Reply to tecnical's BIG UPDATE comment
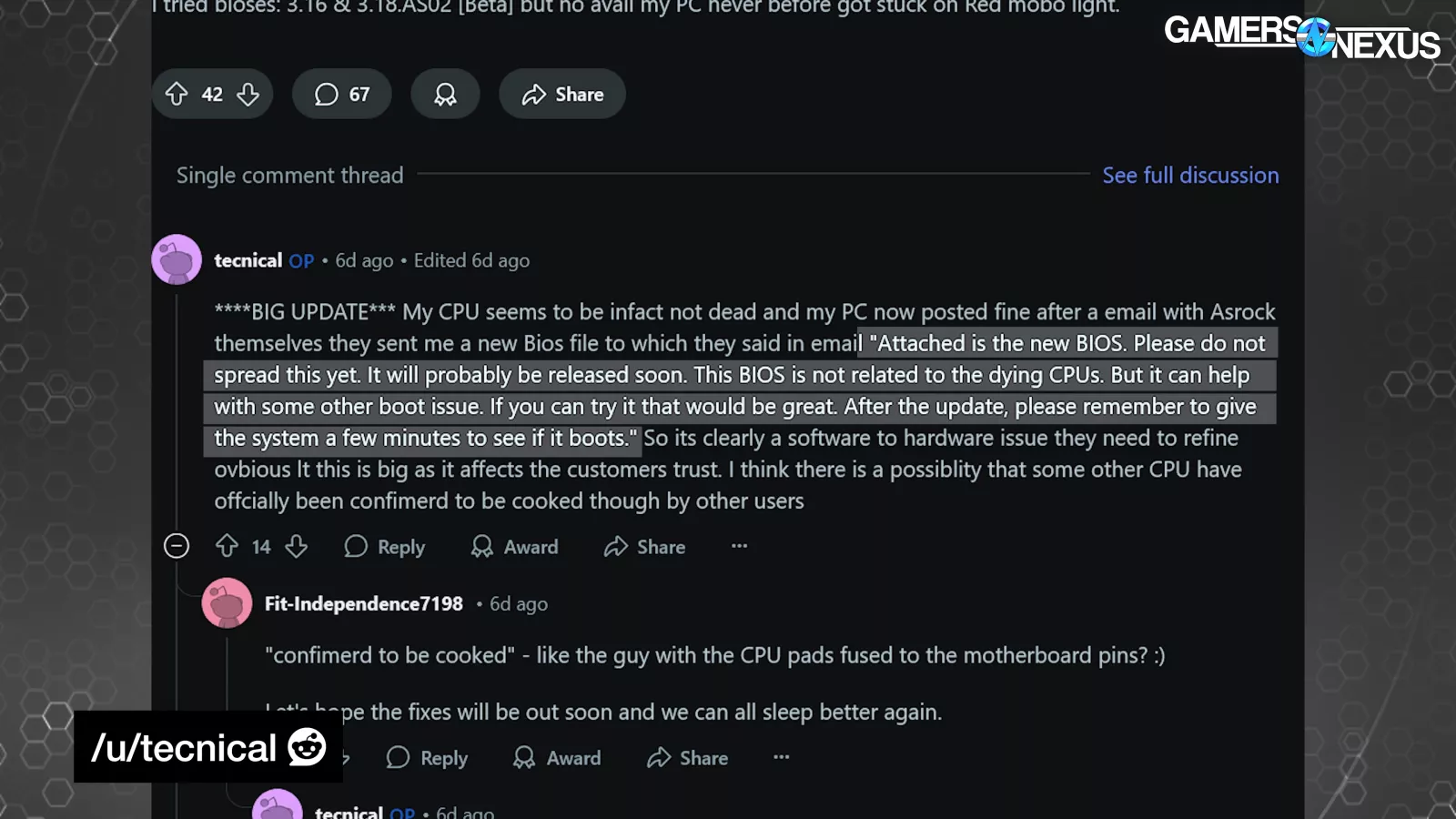This screenshot has height=819, width=1456. (385, 547)
